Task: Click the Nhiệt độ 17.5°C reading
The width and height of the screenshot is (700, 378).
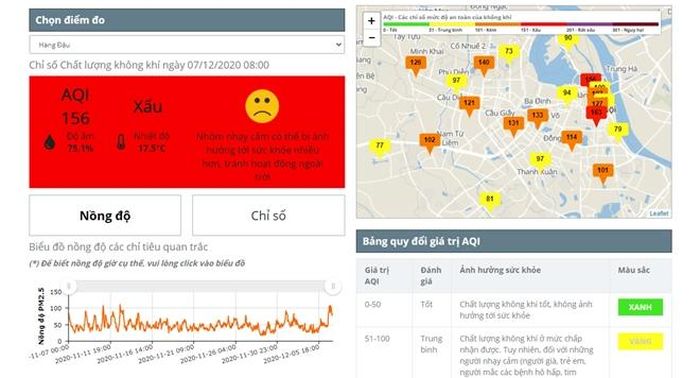Action: click(x=151, y=142)
